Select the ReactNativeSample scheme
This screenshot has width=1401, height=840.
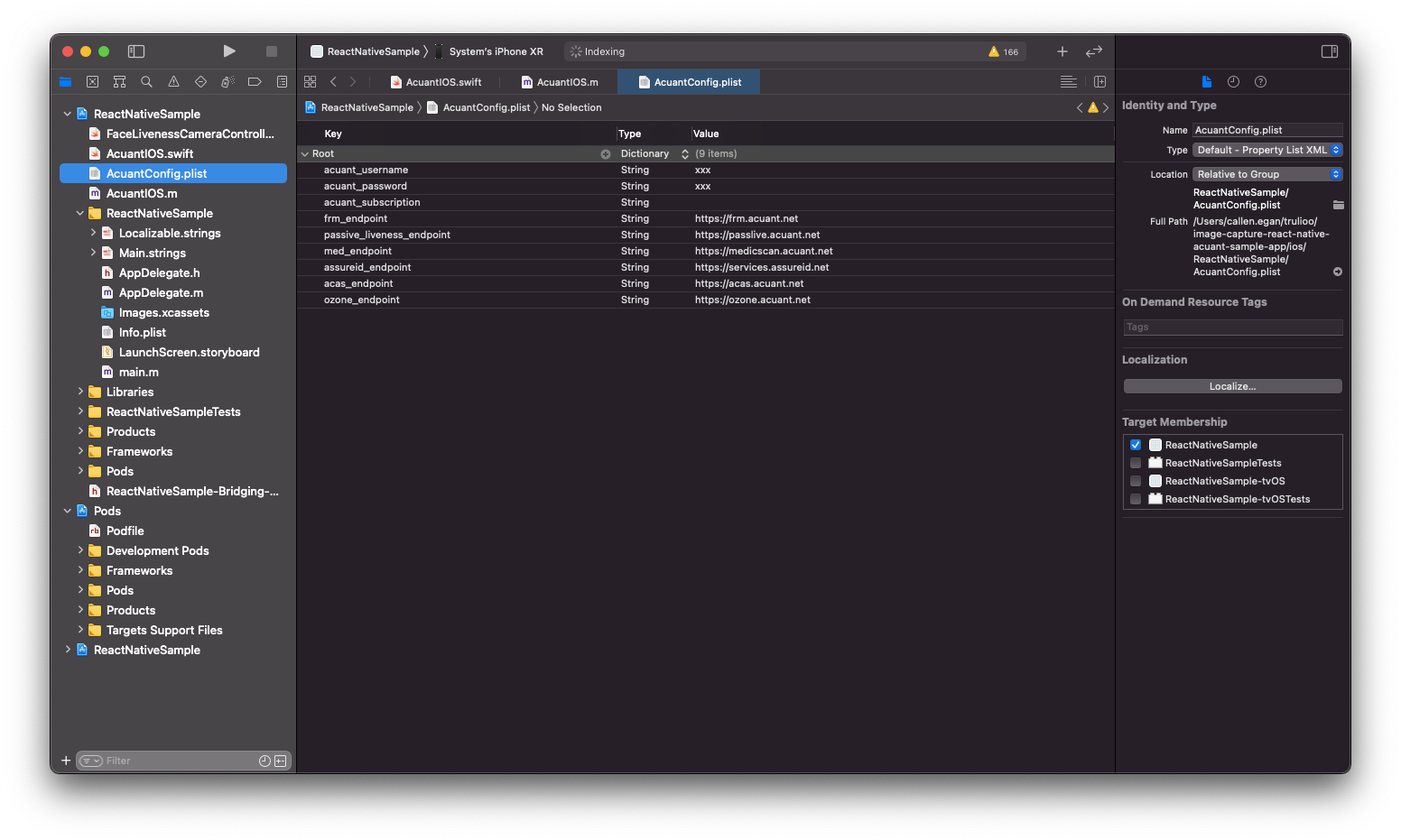coord(366,51)
